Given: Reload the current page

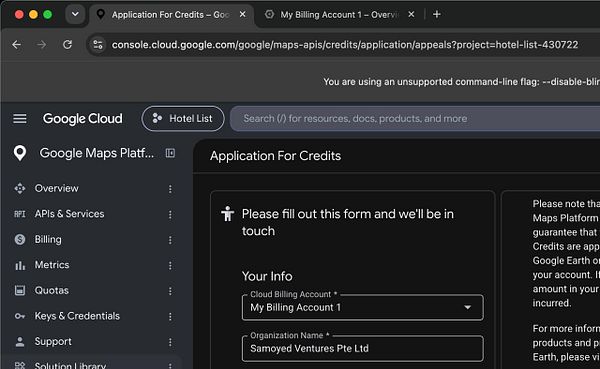Looking at the screenshot, I should pyautogui.click(x=67, y=45).
